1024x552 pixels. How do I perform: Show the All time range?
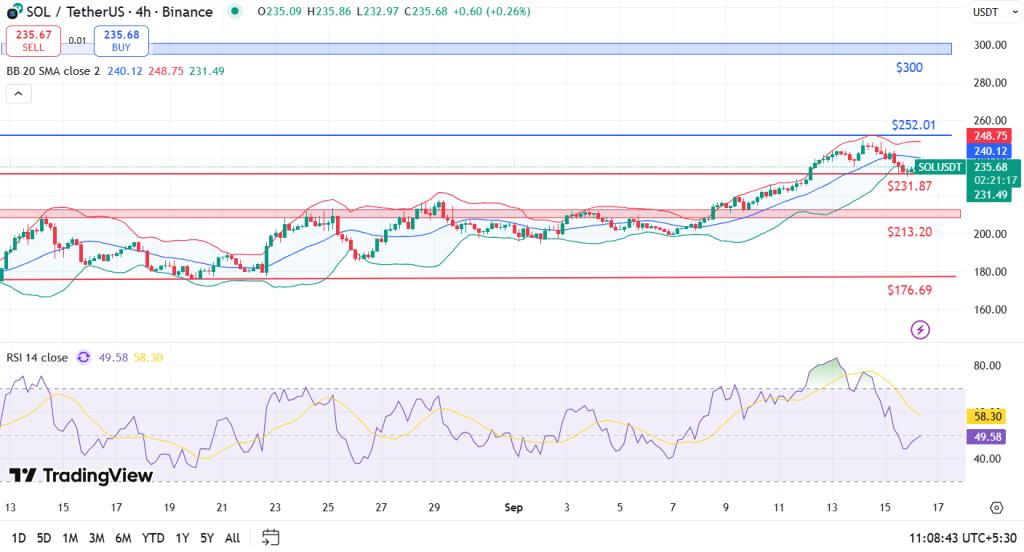pyautogui.click(x=232, y=537)
